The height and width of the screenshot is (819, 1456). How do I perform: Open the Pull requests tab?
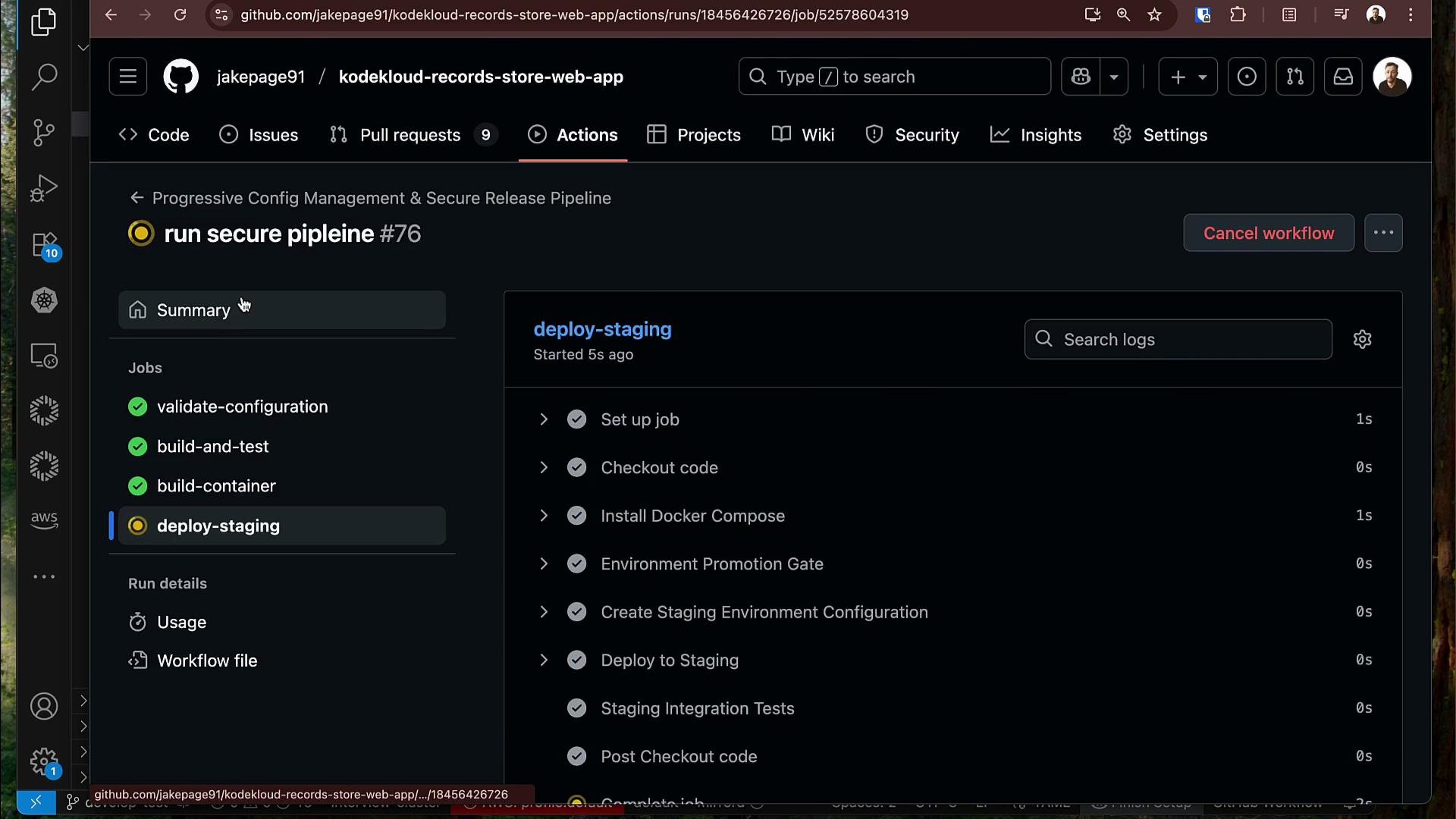pyautogui.click(x=413, y=135)
